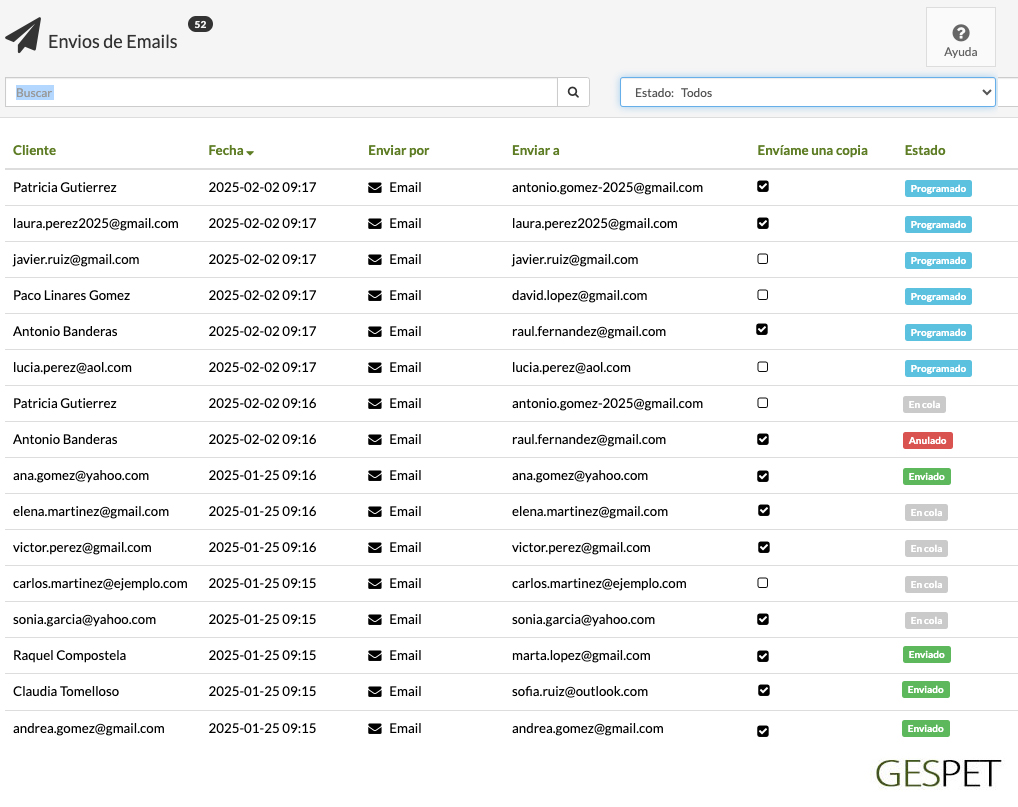The width and height of the screenshot is (1018, 807).
Task: Click the Buscar search input field
Action: tap(281, 92)
